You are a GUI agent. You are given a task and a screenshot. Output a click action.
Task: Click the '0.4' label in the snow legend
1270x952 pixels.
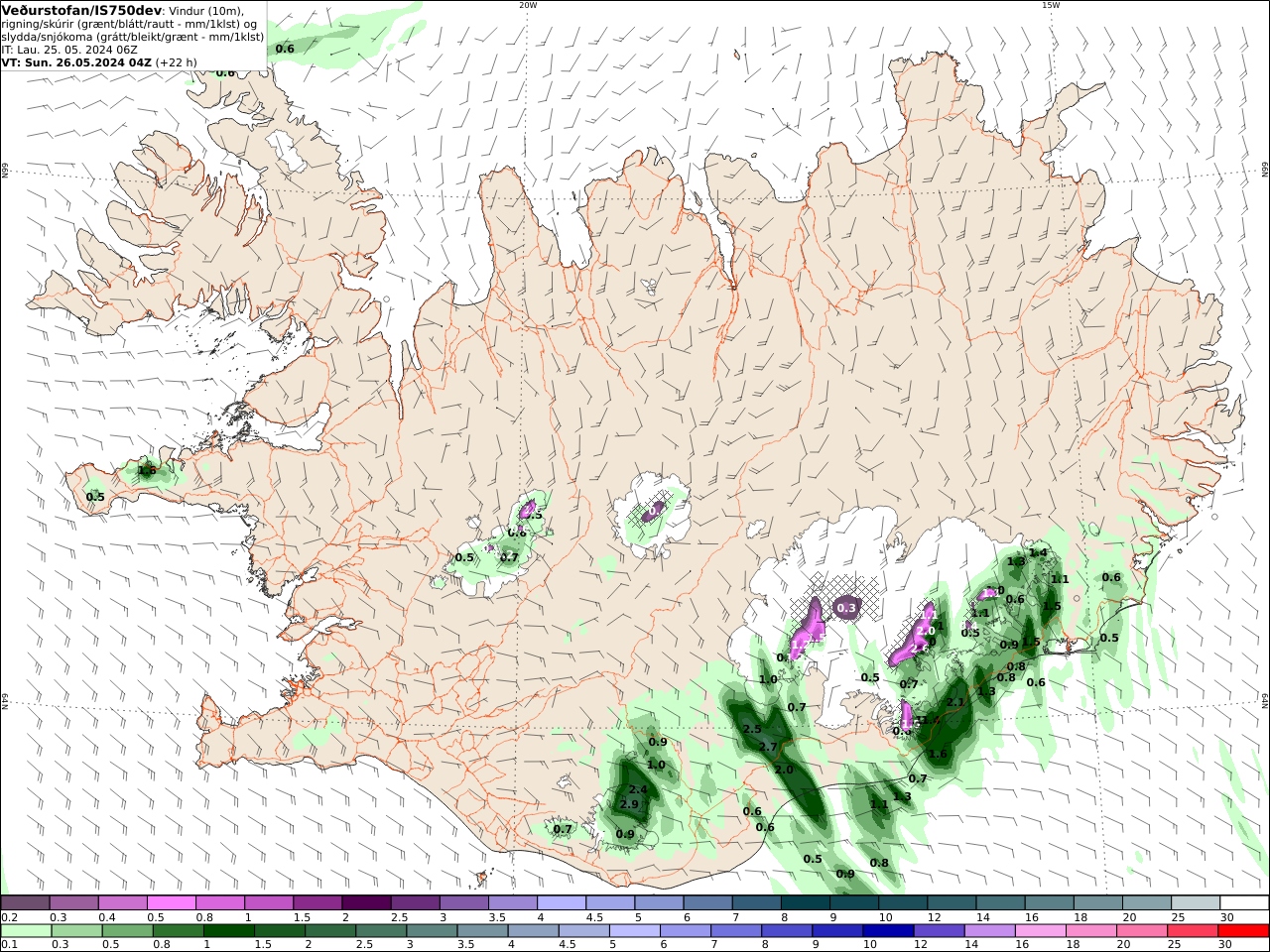coord(107,917)
